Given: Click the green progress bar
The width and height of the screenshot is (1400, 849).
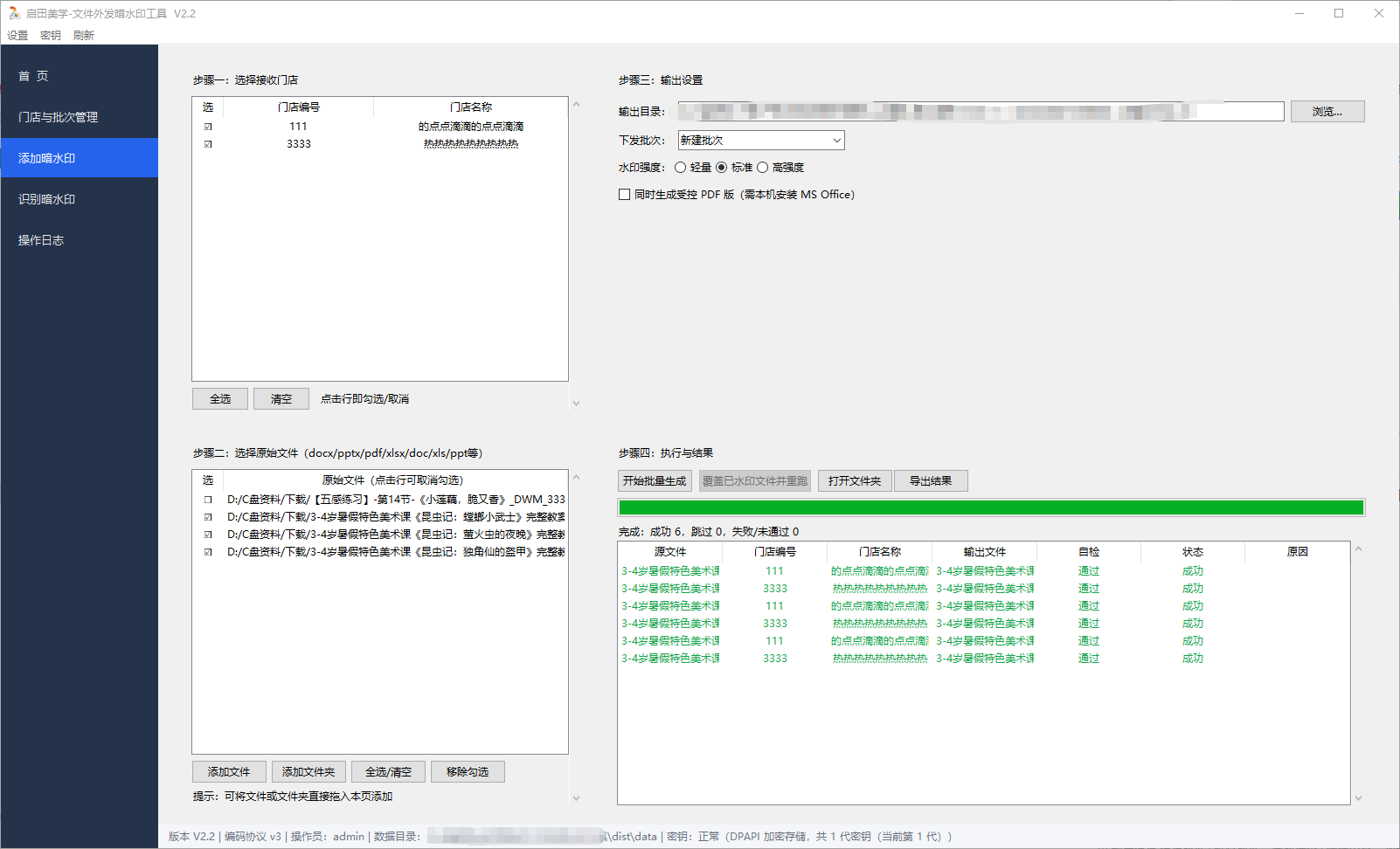Looking at the screenshot, I should [x=991, y=507].
